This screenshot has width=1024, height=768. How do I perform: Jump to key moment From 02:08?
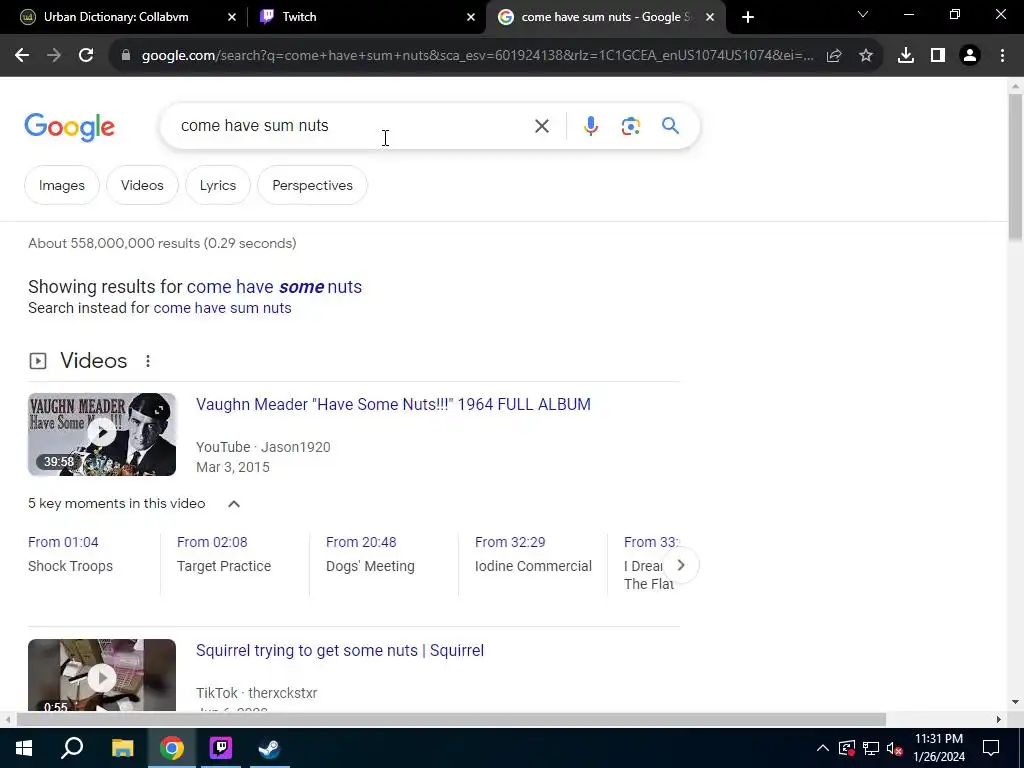tap(212, 542)
